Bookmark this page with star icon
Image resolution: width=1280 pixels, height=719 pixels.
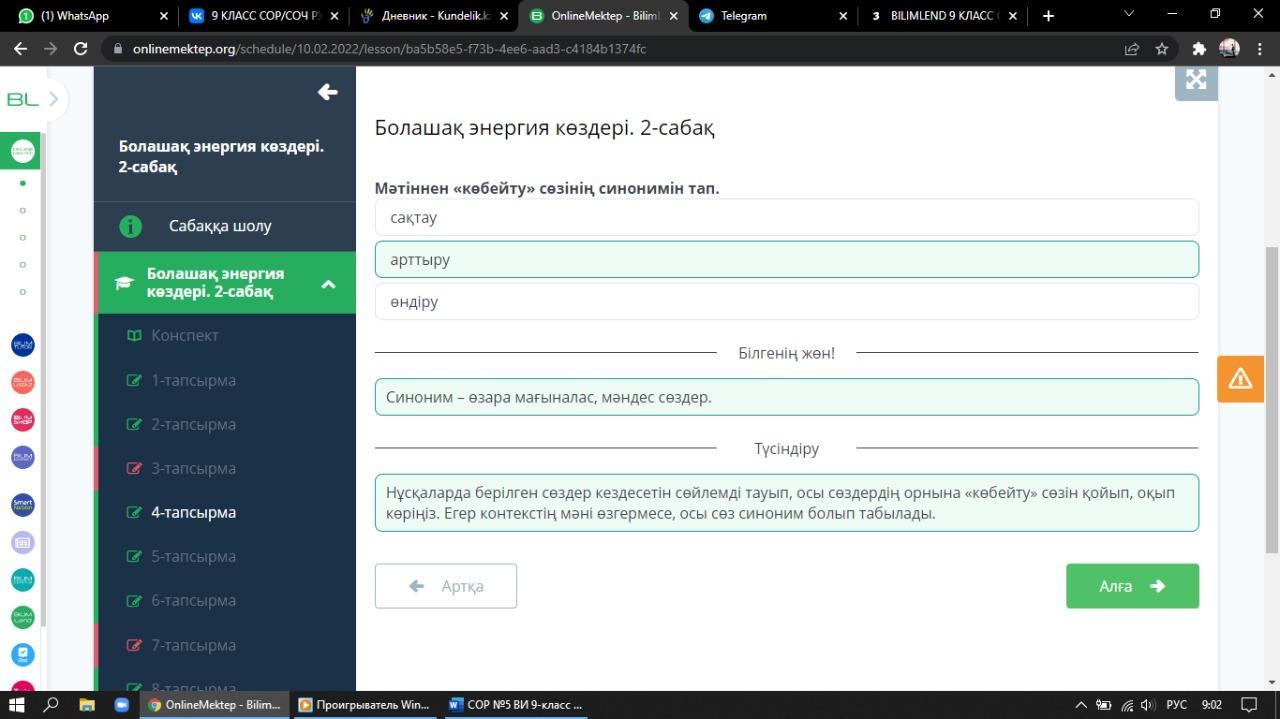[1162, 48]
